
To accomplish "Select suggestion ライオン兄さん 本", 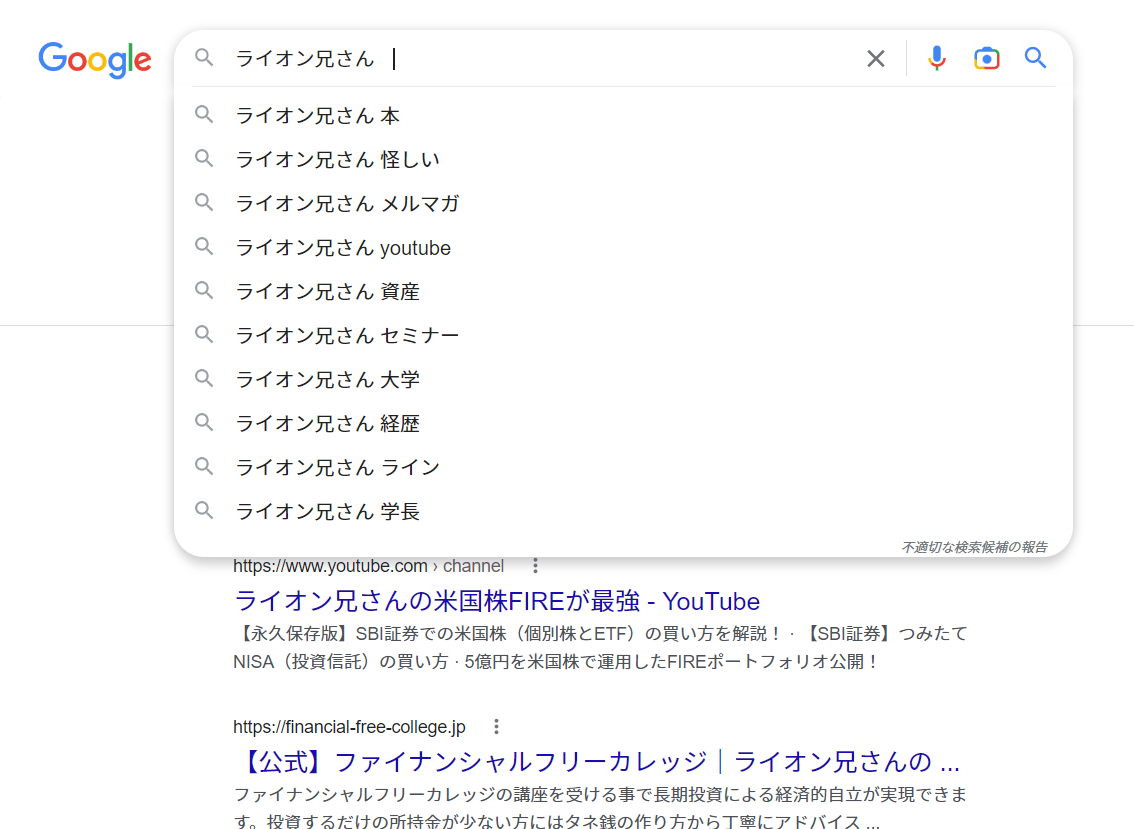I will click(623, 116).
